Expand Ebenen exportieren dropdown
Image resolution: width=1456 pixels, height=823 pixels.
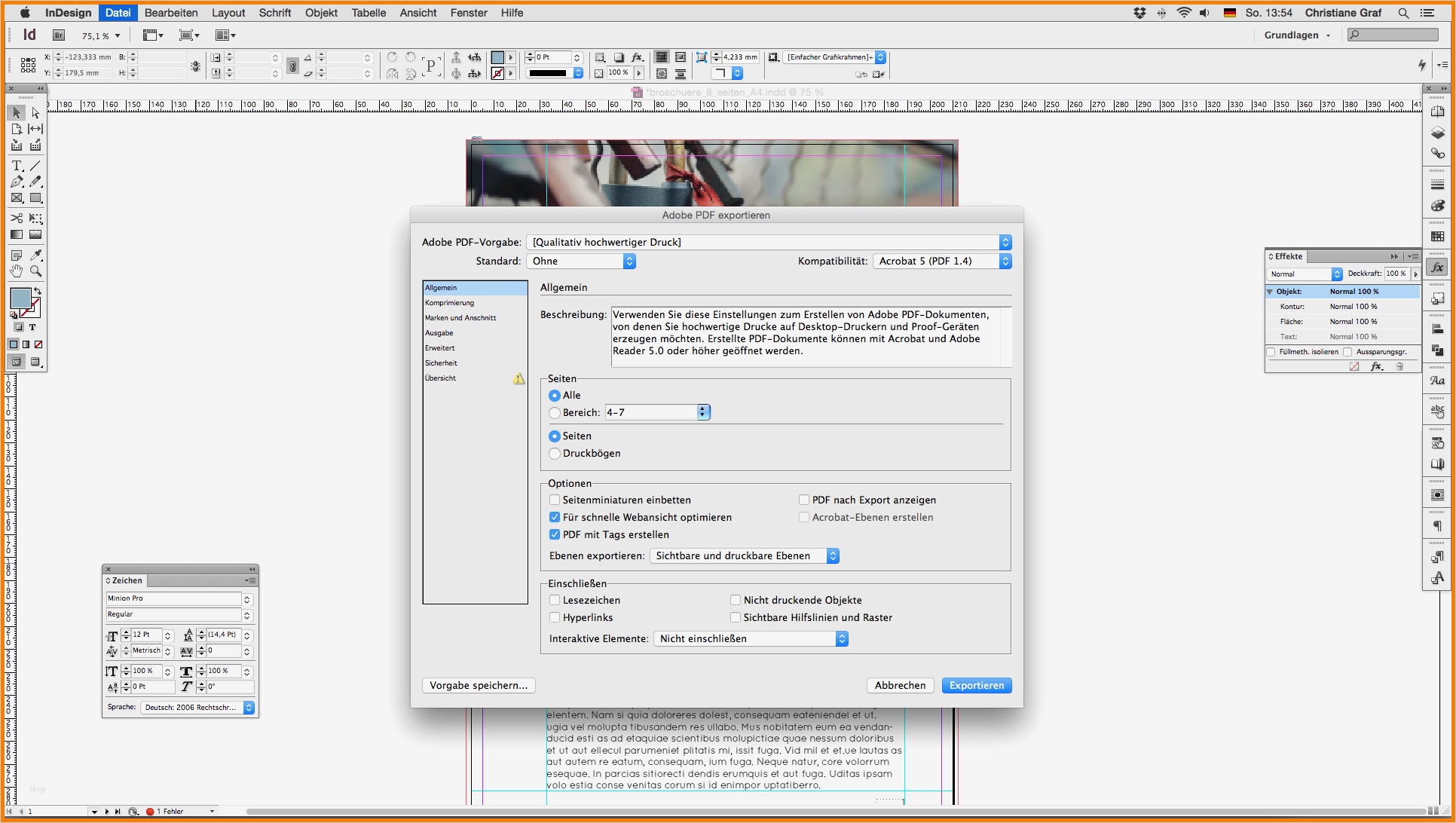point(744,555)
